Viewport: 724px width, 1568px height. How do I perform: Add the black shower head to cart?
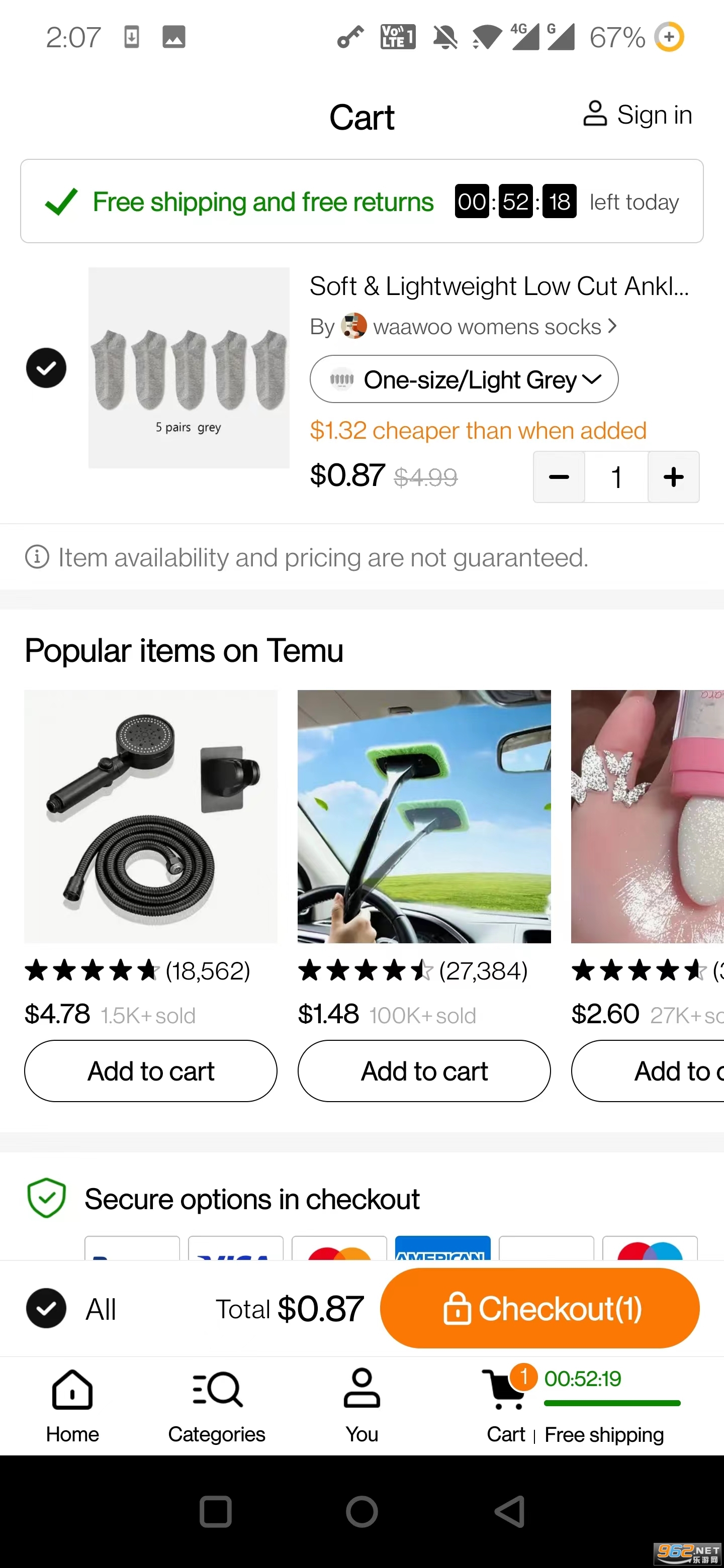151,1070
